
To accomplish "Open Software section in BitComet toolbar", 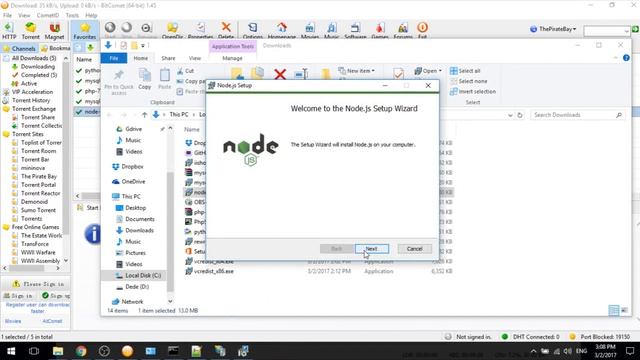I will pos(355,31).
